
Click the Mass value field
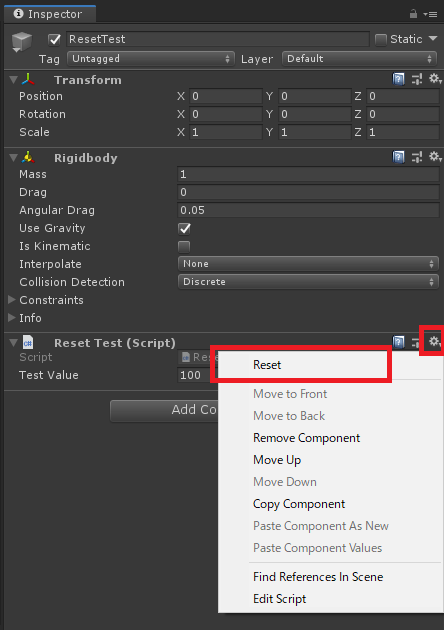point(308,174)
